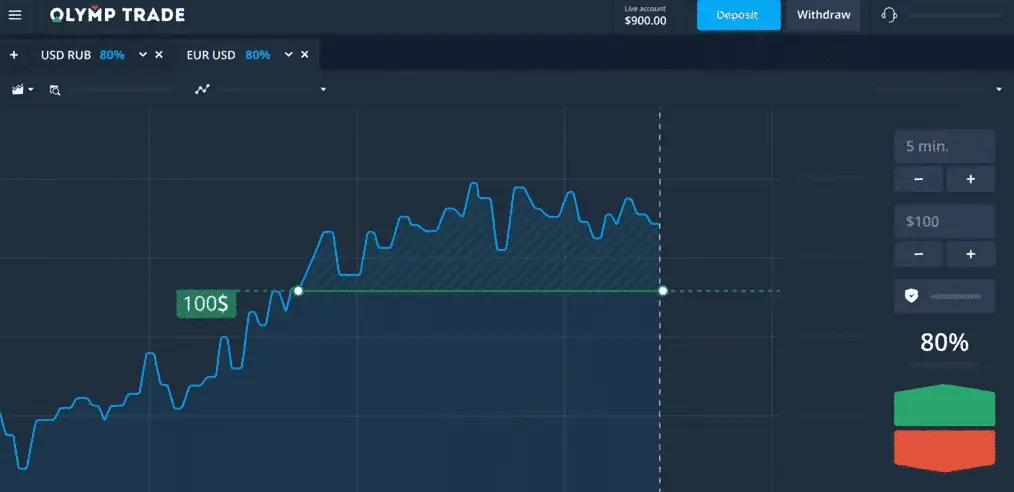Image resolution: width=1014 pixels, height=492 pixels.
Task: Close the USD RUB tab
Action: click(x=159, y=55)
